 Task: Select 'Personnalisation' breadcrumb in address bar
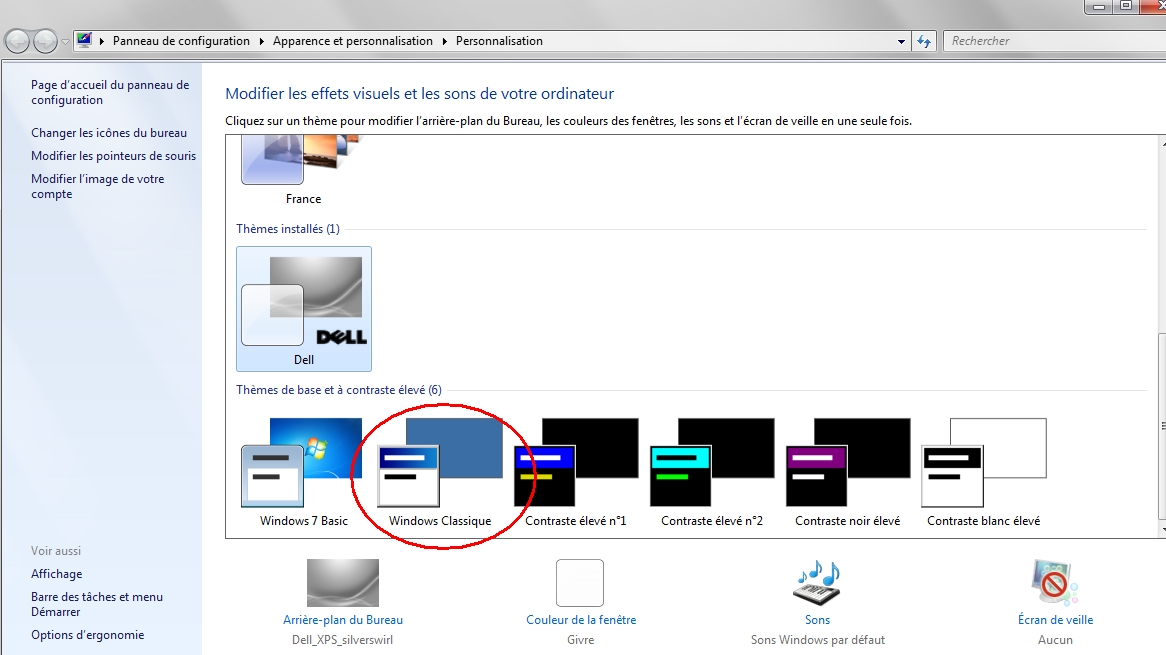coord(499,41)
